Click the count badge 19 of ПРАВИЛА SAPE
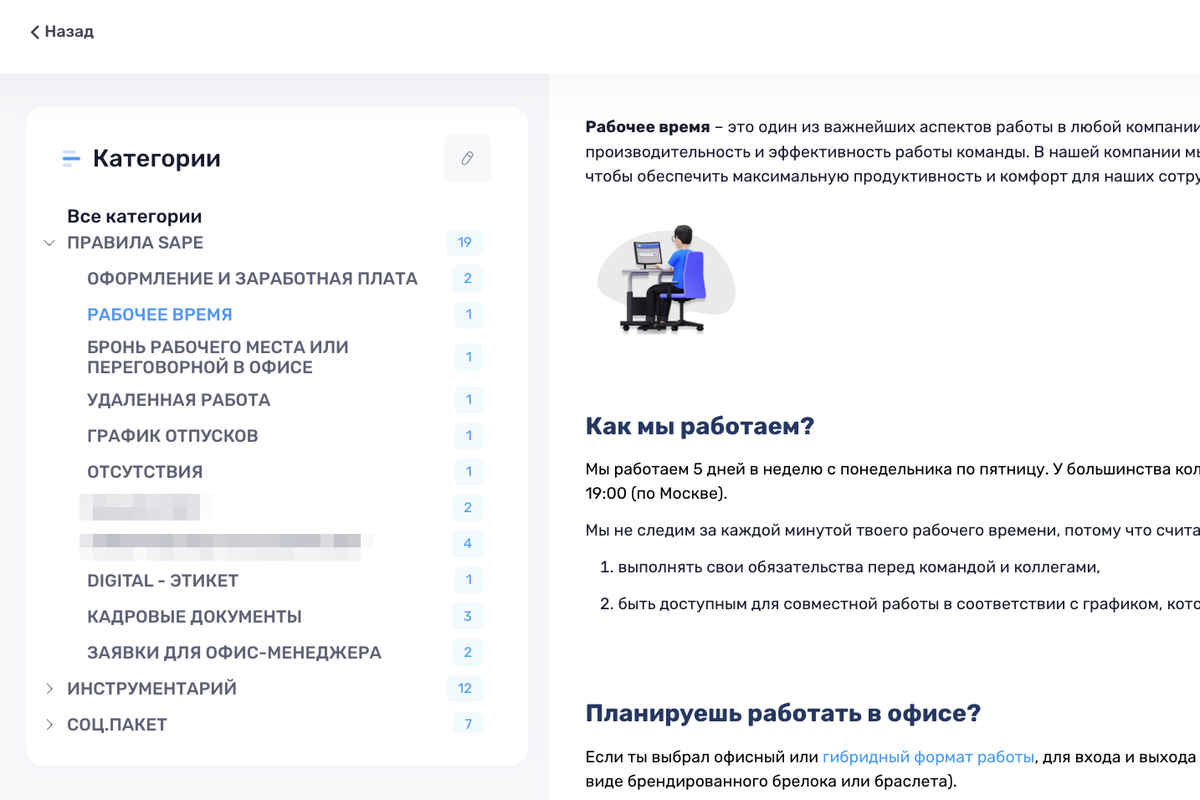The image size is (1200, 800). (464, 243)
